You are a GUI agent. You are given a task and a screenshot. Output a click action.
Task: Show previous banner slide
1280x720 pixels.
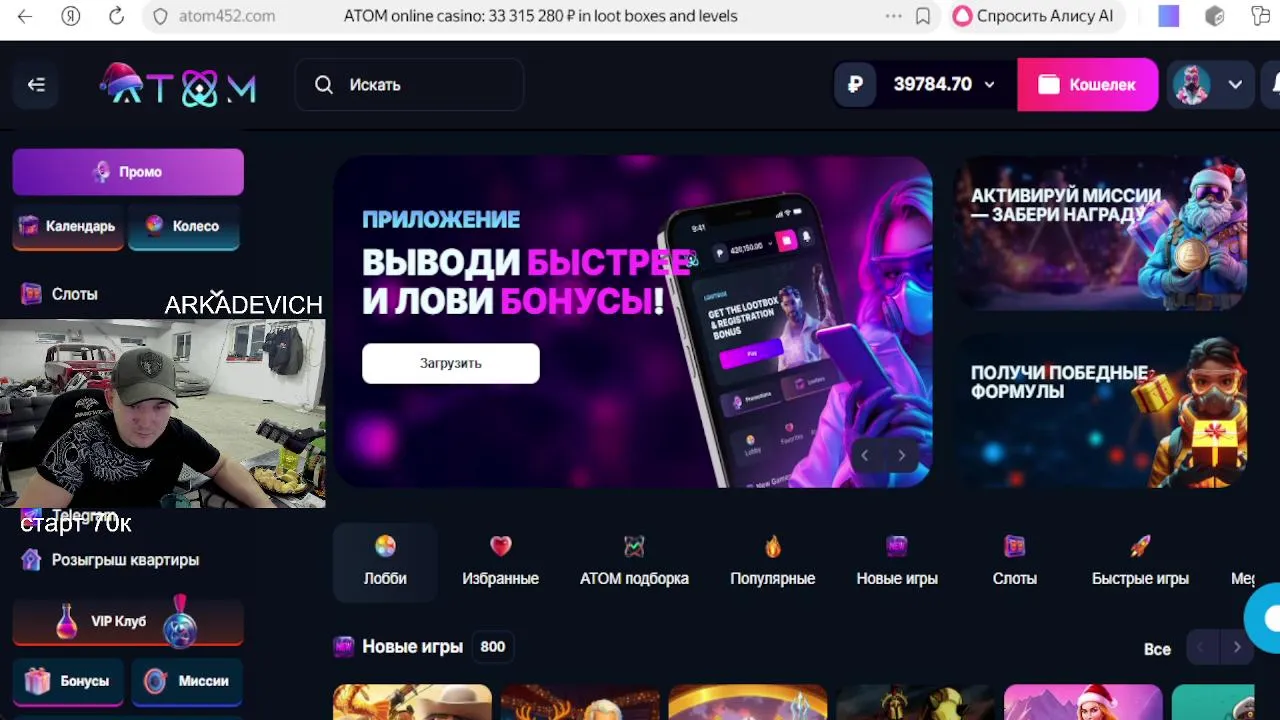point(865,455)
